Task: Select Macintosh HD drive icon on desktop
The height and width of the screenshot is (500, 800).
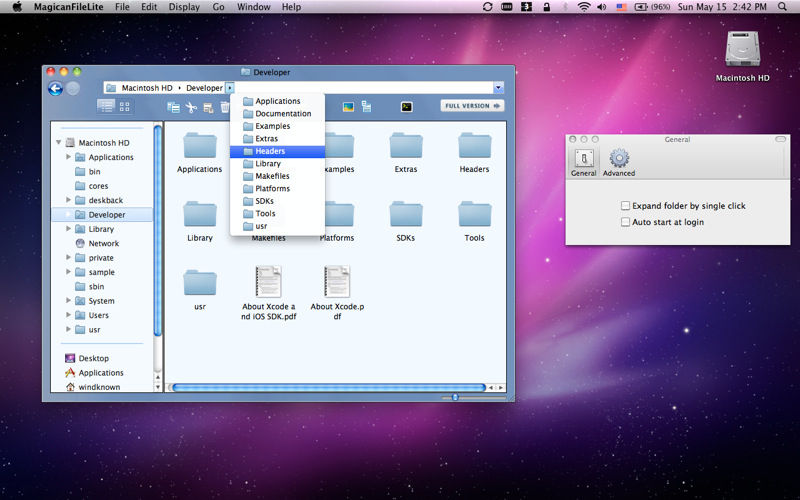Action: (x=742, y=49)
